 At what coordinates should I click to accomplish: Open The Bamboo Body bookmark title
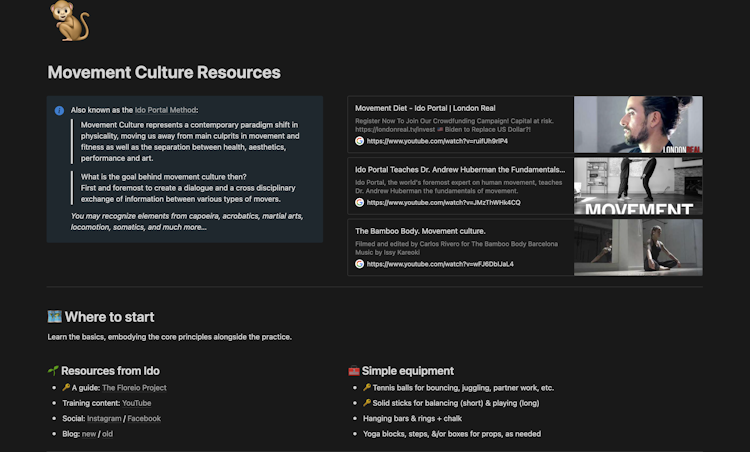(x=420, y=231)
